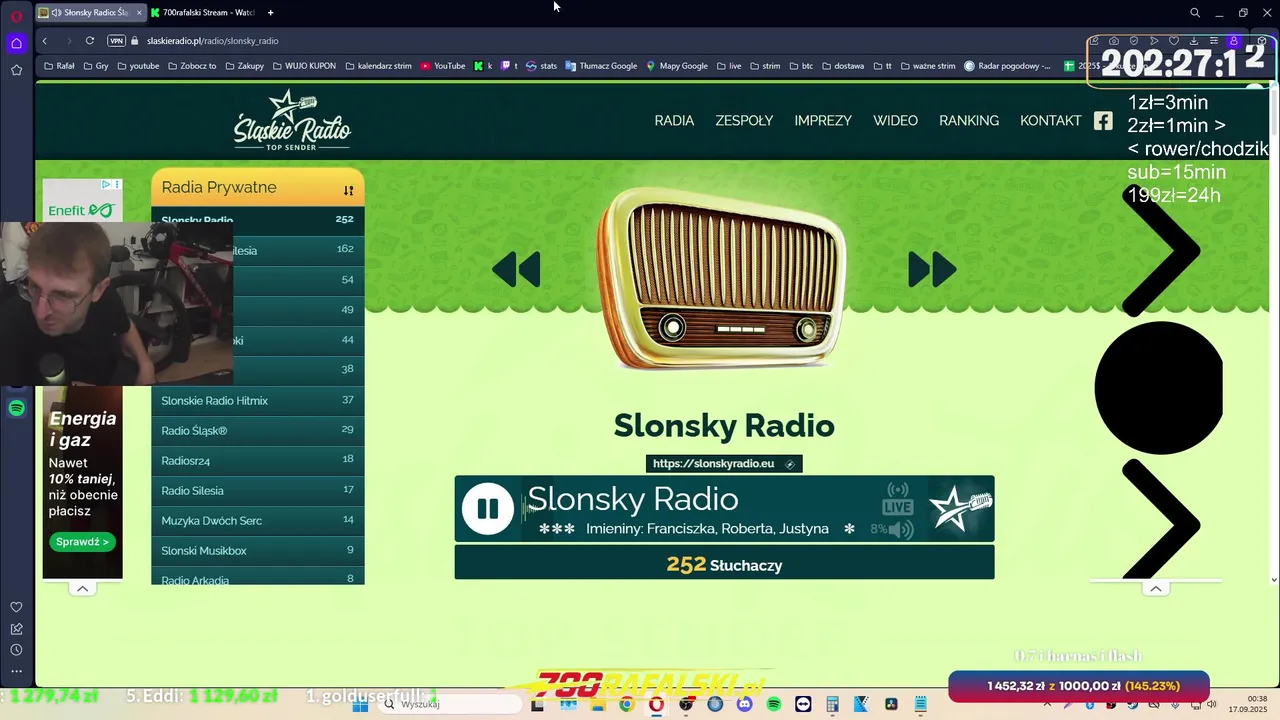
Task: Click the taskbar Wyszukaj search box
Action: (451, 704)
